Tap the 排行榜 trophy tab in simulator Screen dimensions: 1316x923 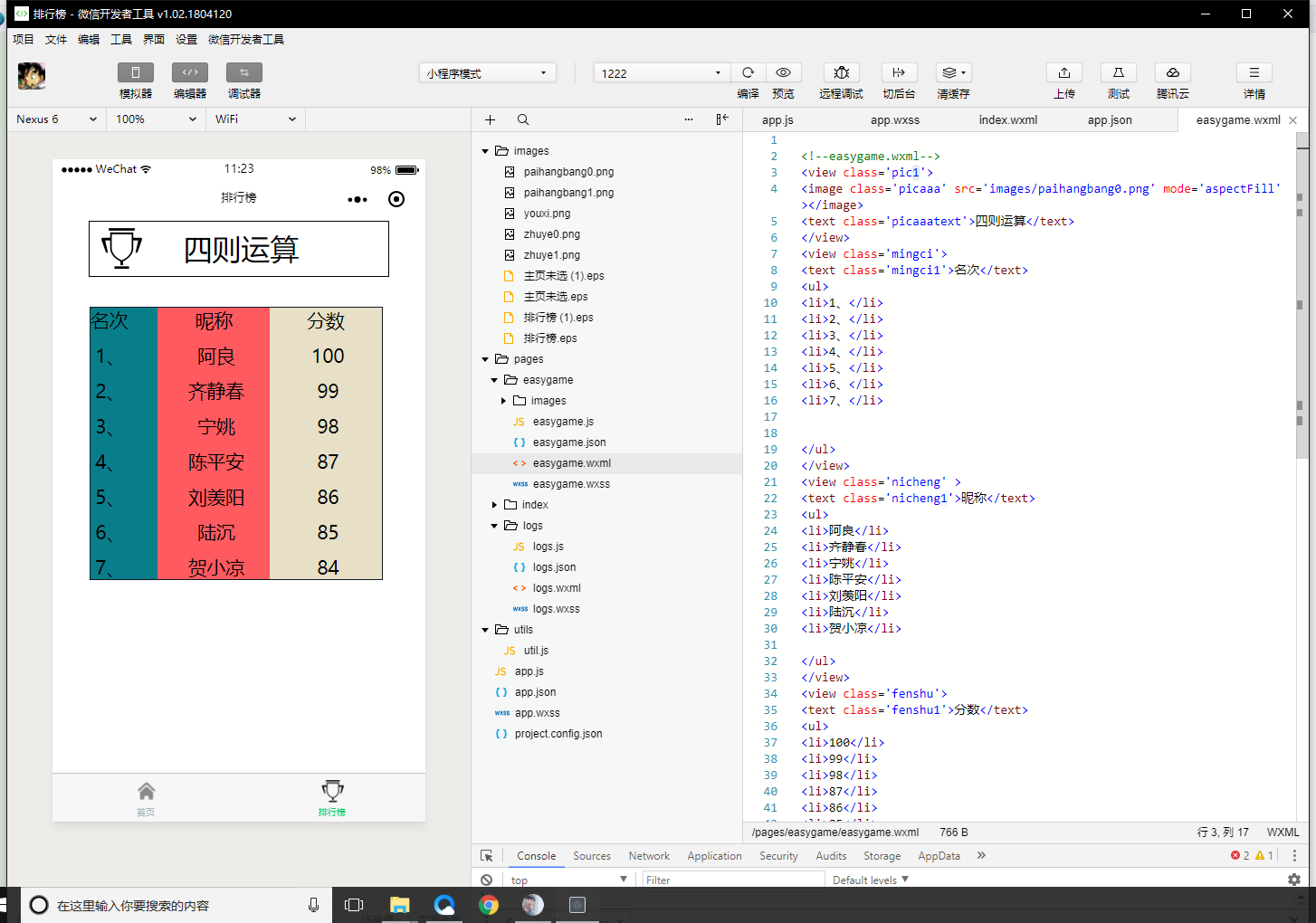pos(332,798)
